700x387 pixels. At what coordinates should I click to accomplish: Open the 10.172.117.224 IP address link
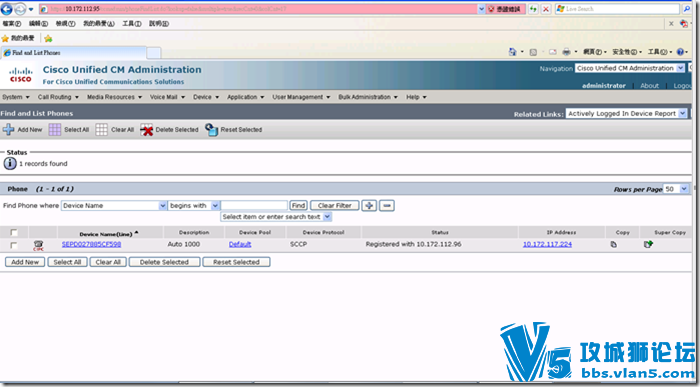point(547,244)
